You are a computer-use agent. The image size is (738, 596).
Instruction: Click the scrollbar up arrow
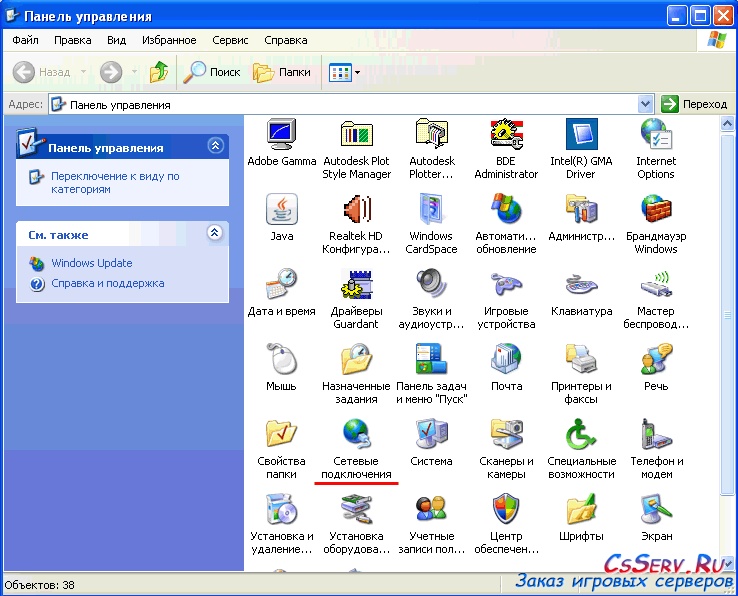pos(727,124)
